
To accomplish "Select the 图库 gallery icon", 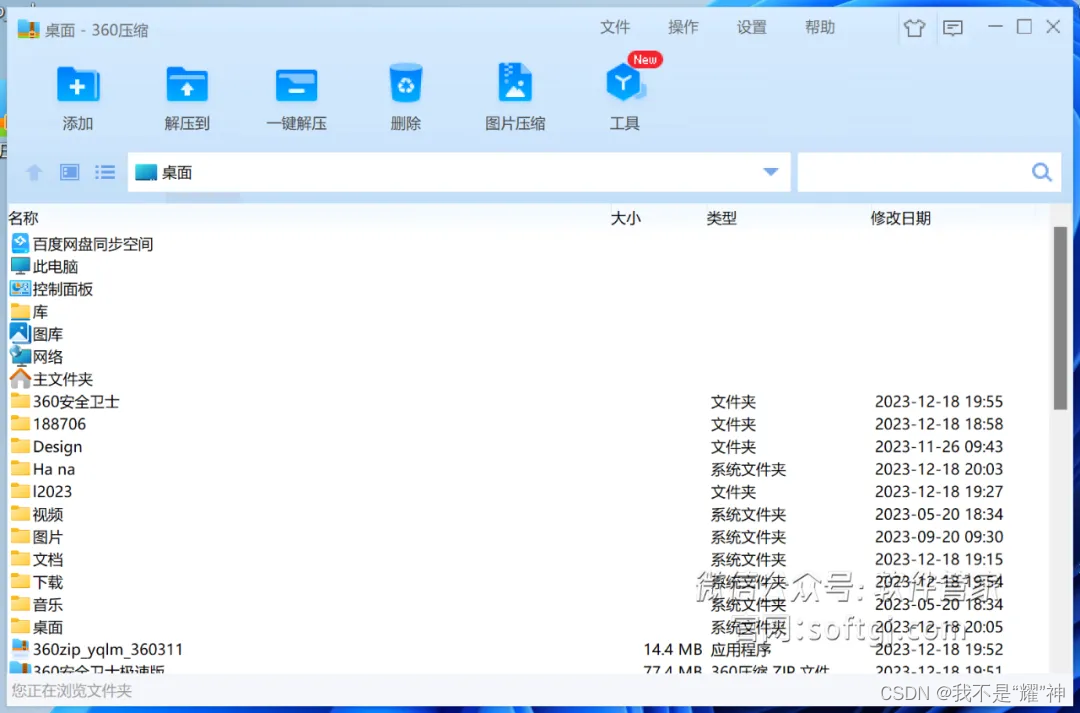I will point(21,333).
